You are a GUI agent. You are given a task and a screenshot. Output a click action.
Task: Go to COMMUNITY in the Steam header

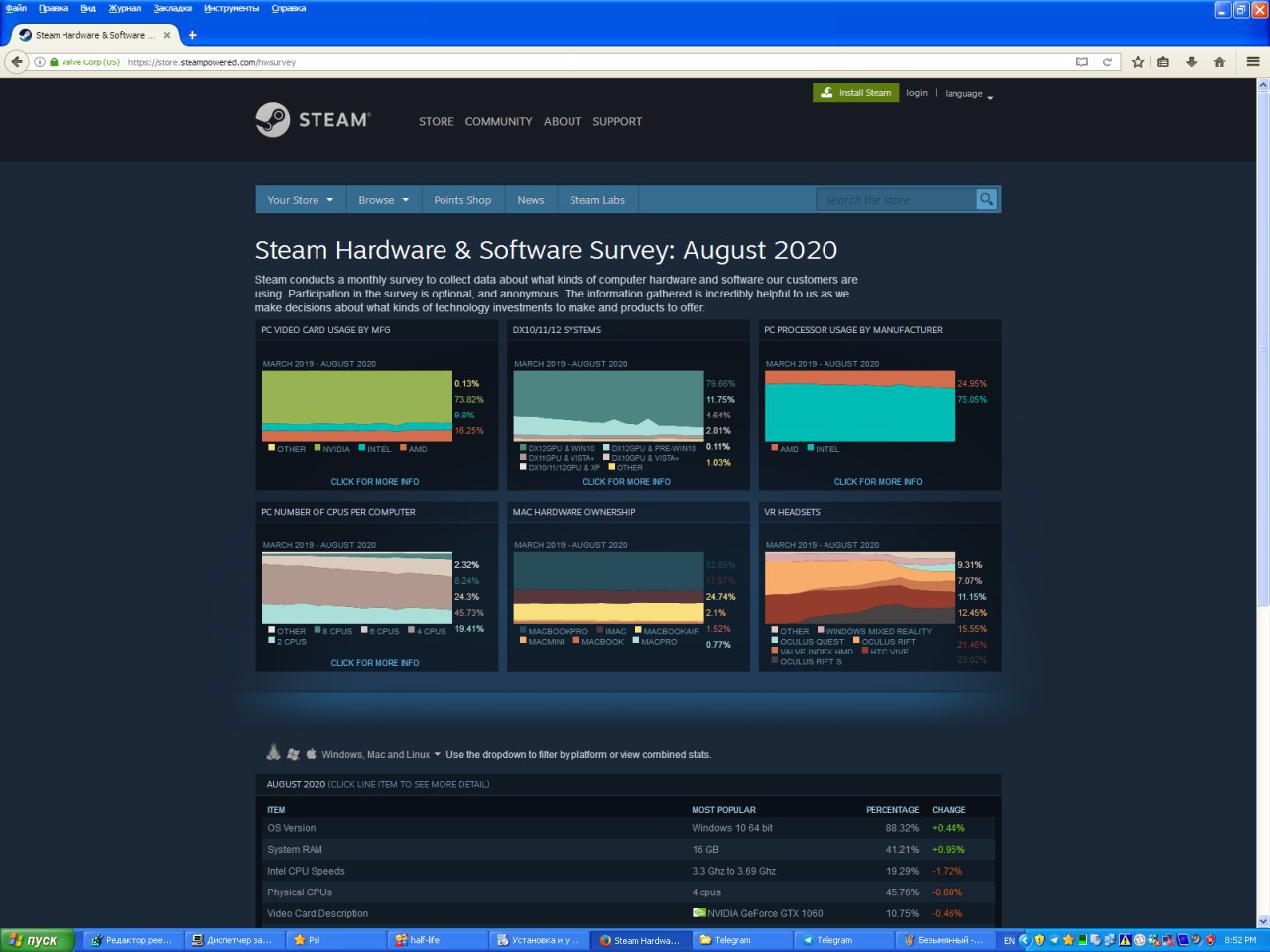point(498,121)
